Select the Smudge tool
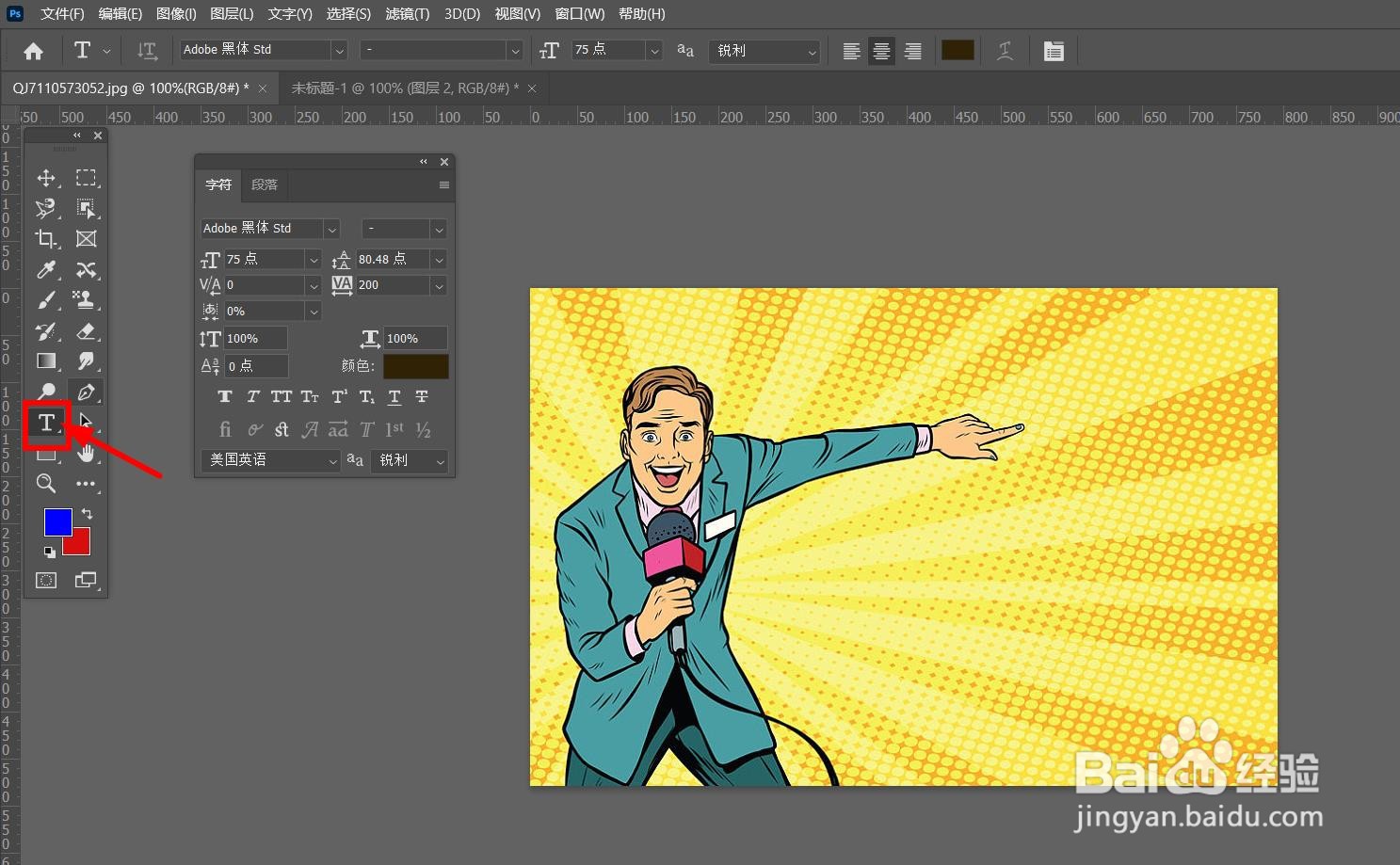The height and width of the screenshot is (865, 1400). tap(86, 361)
